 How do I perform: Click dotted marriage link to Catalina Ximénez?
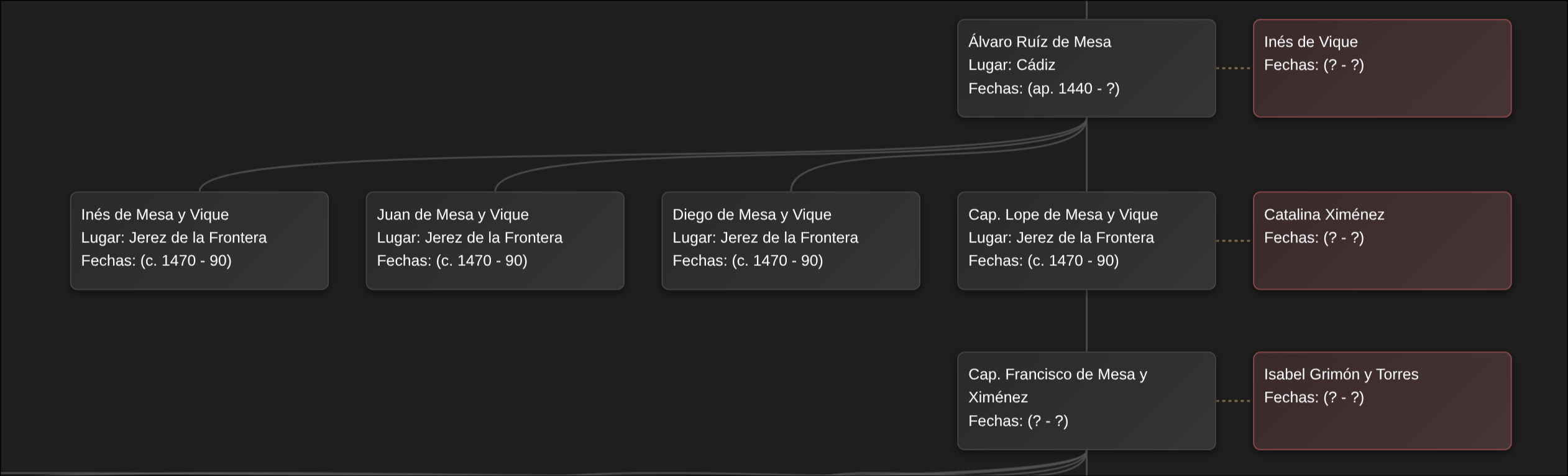coord(1234,240)
